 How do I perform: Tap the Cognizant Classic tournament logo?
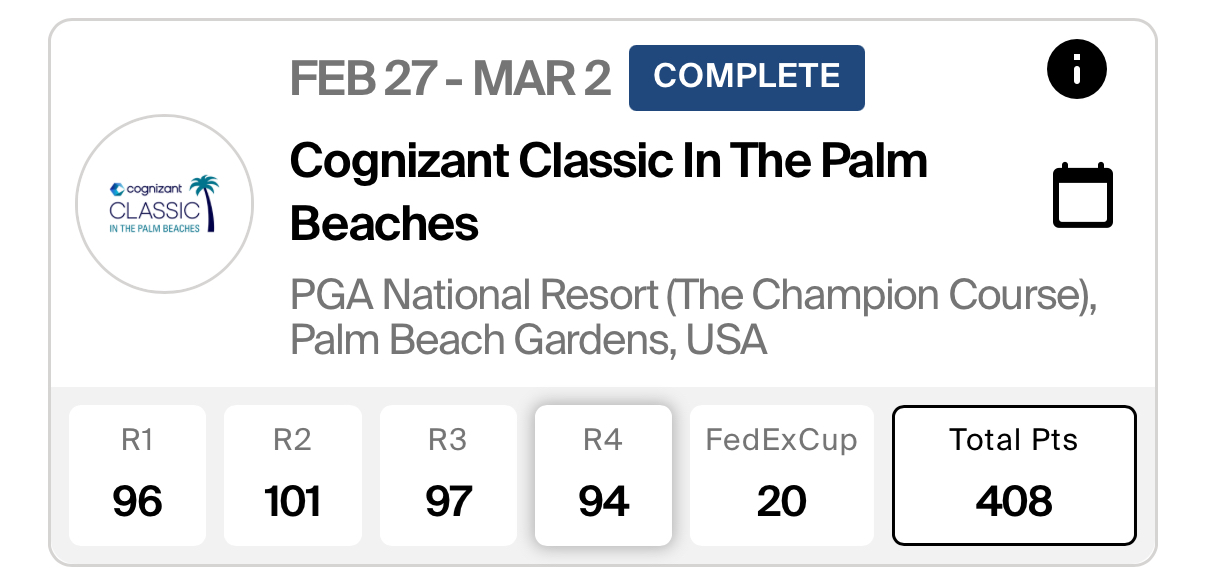tap(165, 204)
